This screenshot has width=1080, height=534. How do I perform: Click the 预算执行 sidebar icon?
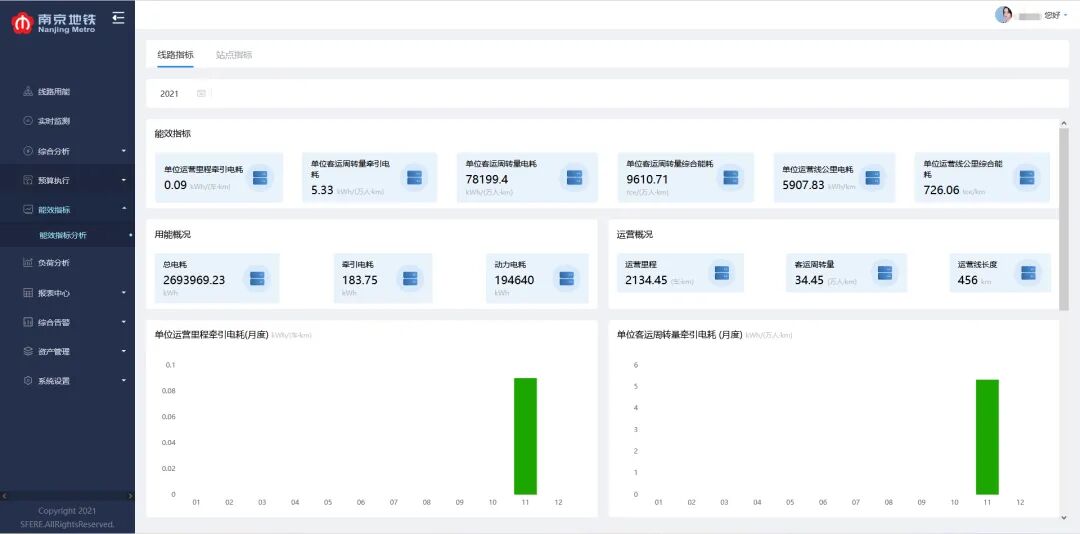tap(28, 181)
